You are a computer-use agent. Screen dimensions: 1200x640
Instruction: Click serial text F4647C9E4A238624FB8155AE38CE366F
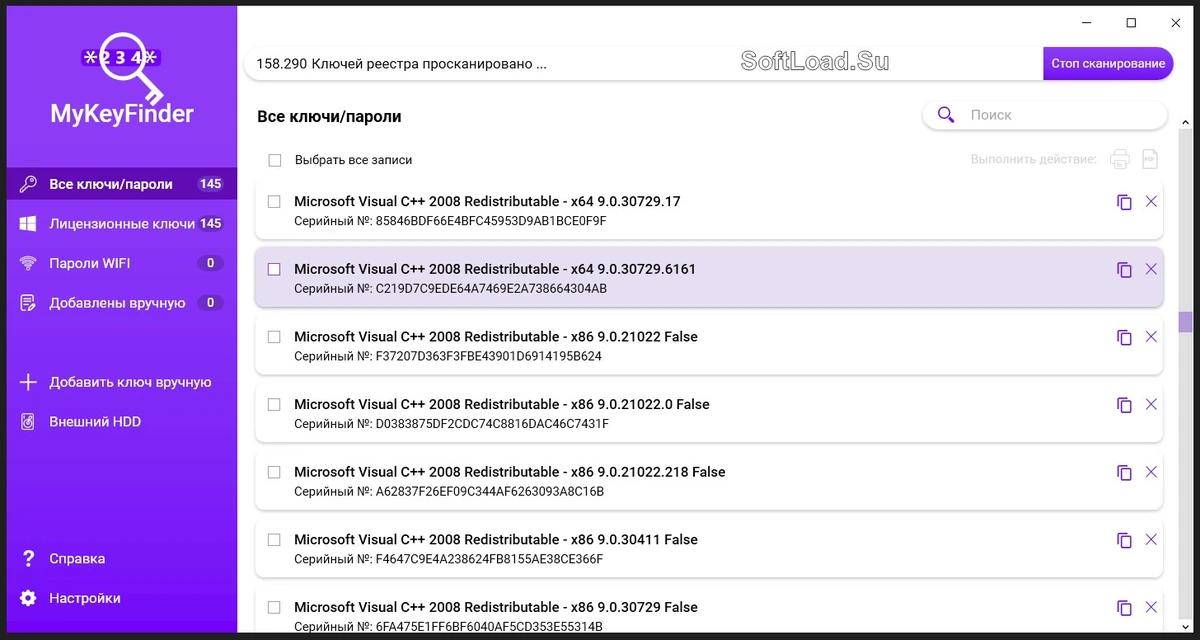pyautogui.click(x=489, y=559)
